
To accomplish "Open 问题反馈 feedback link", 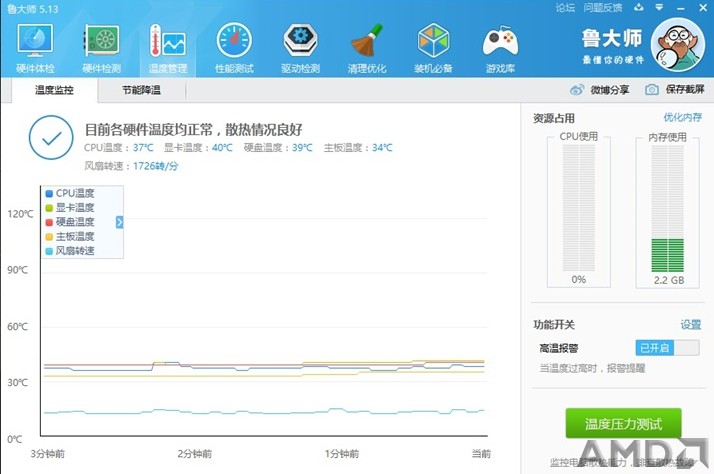I will 602,8.
